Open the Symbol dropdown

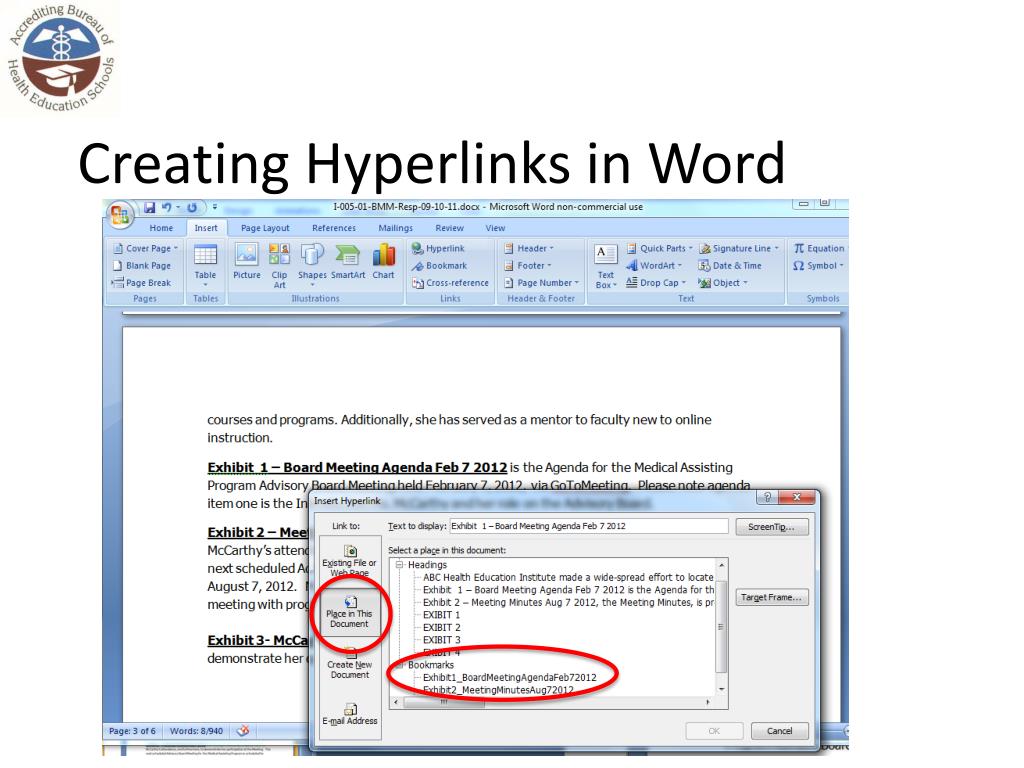[x=818, y=266]
